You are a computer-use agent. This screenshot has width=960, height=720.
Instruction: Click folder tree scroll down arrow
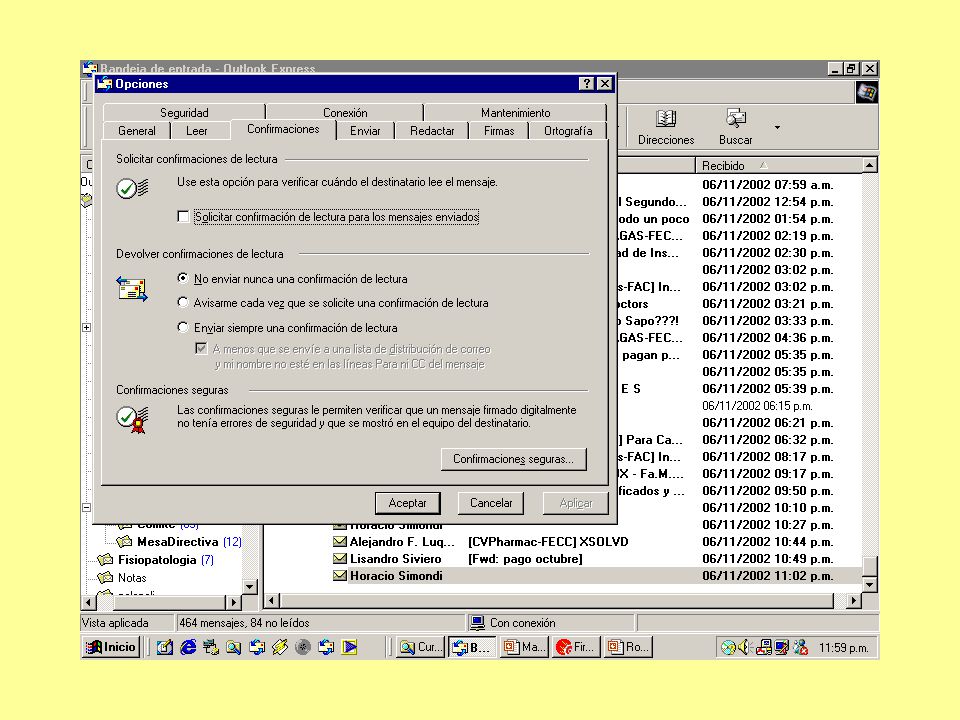click(249, 587)
